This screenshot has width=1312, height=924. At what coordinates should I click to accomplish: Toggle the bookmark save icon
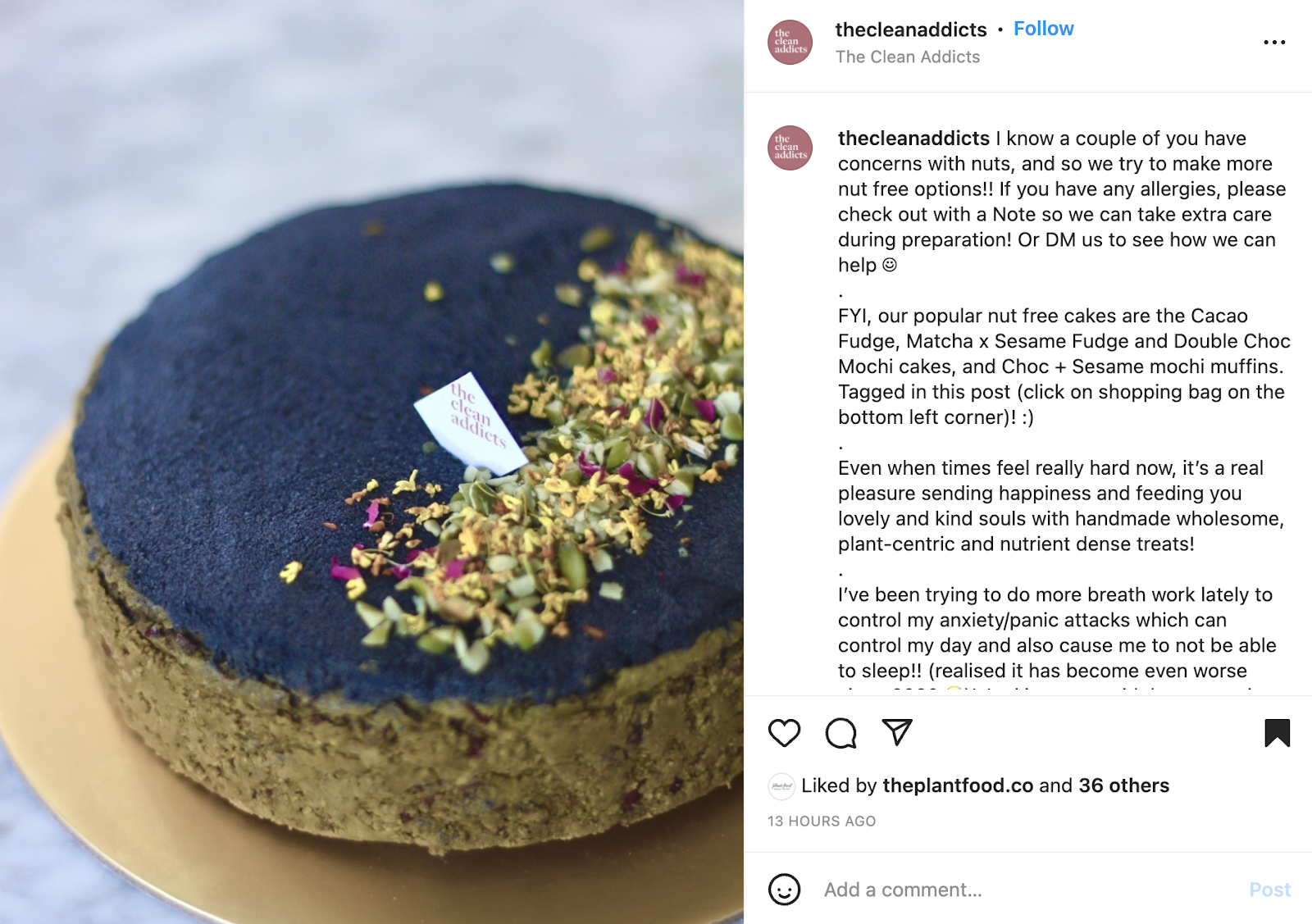tap(1277, 732)
